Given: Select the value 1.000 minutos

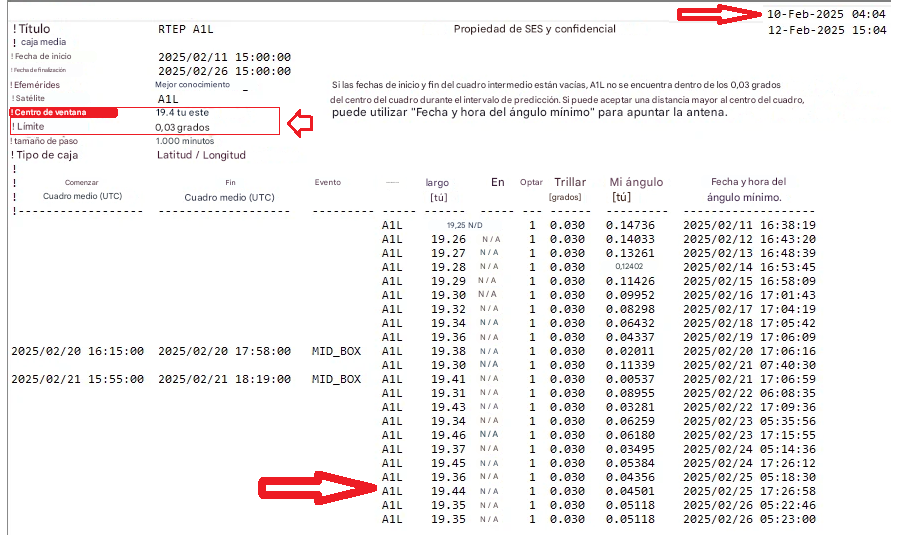Looking at the screenshot, I should 185,141.
